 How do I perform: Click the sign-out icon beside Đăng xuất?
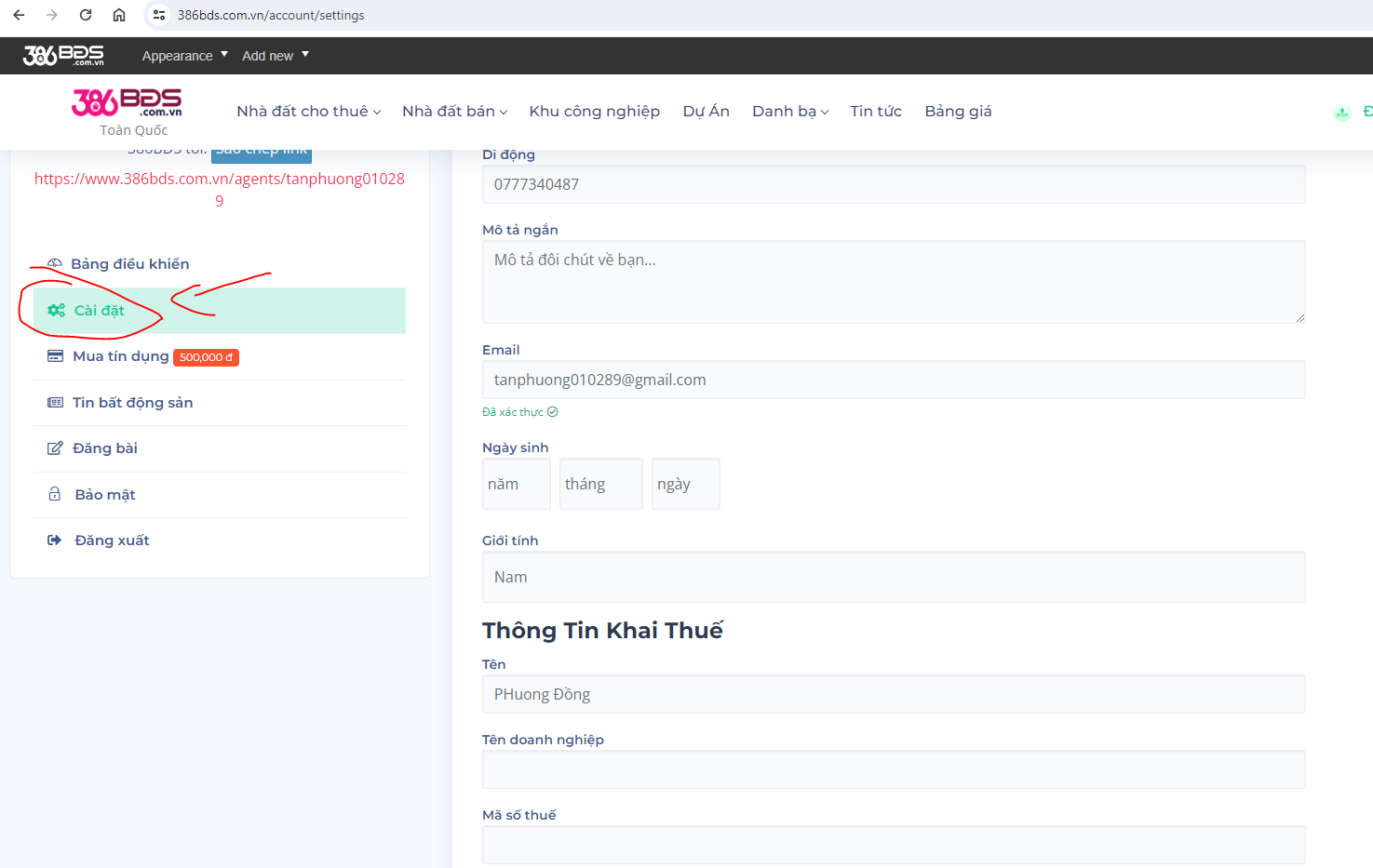[x=55, y=541]
